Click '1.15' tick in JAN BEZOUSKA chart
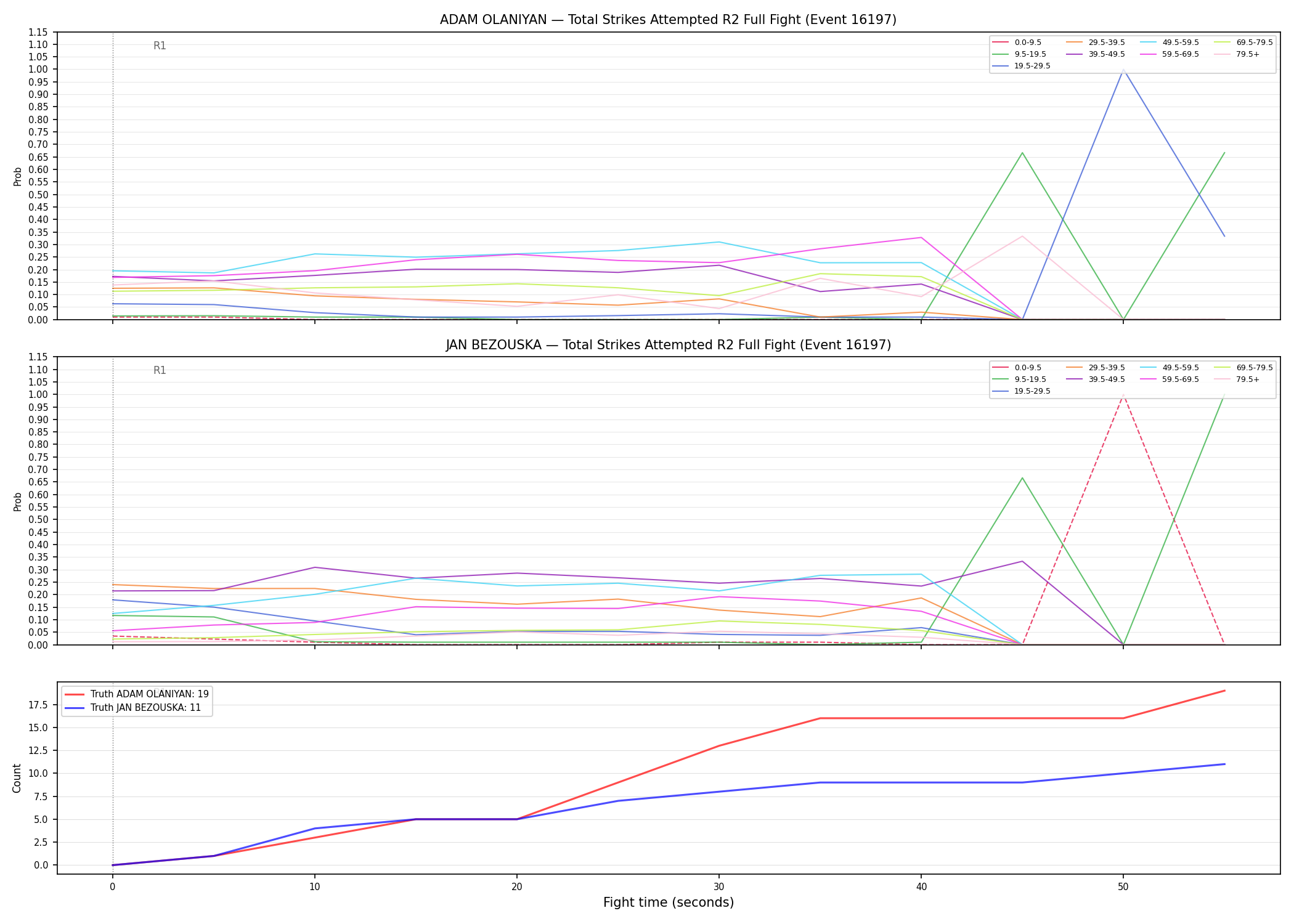1294x924 pixels. coord(38,357)
